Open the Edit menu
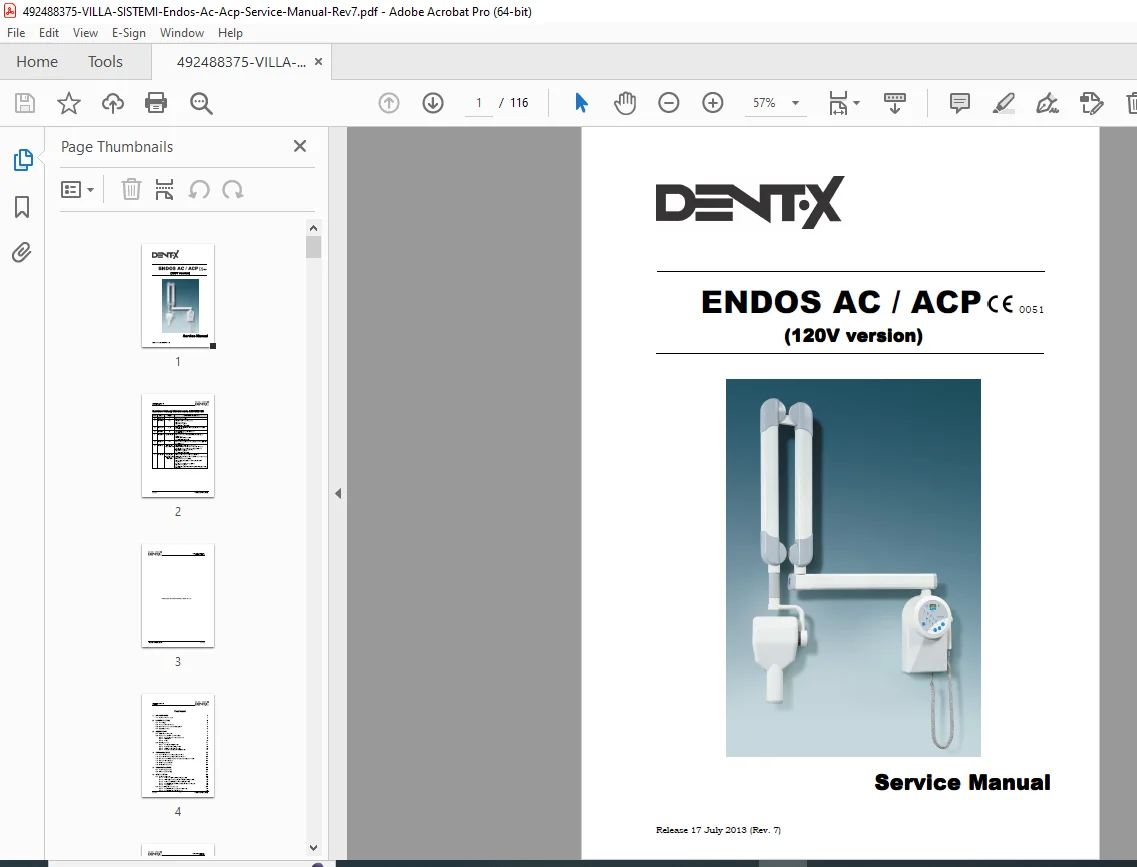The image size is (1137, 867). [x=49, y=33]
